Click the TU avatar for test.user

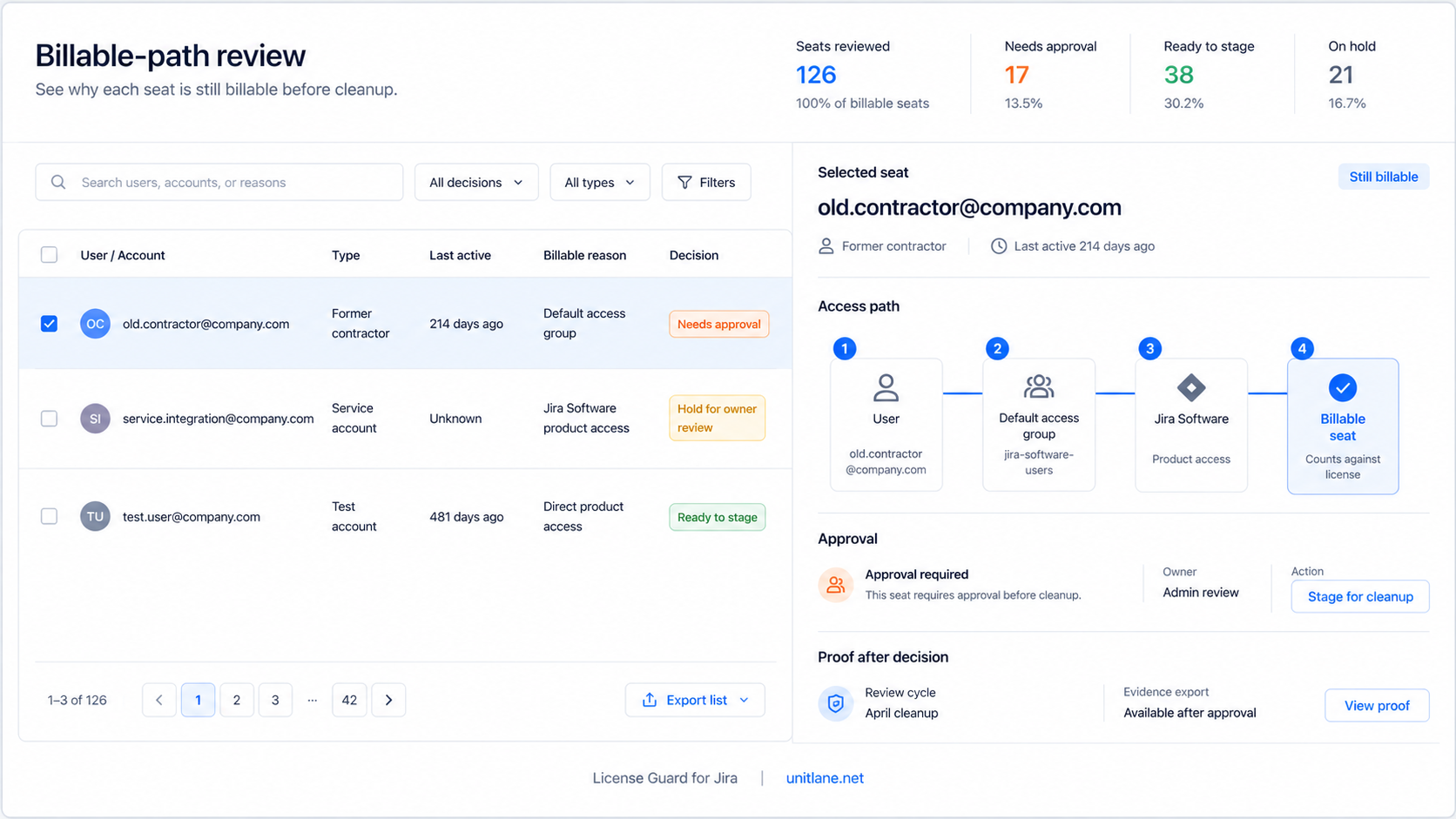pyautogui.click(x=95, y=516)
